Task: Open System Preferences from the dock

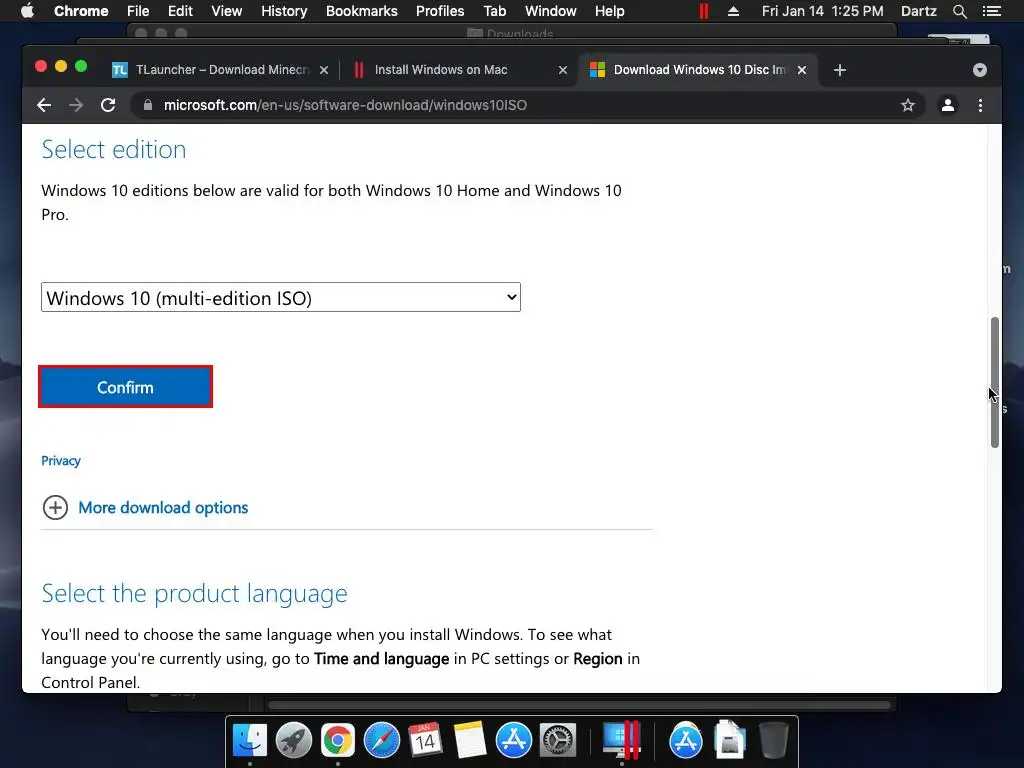Action: coord(557,740)
